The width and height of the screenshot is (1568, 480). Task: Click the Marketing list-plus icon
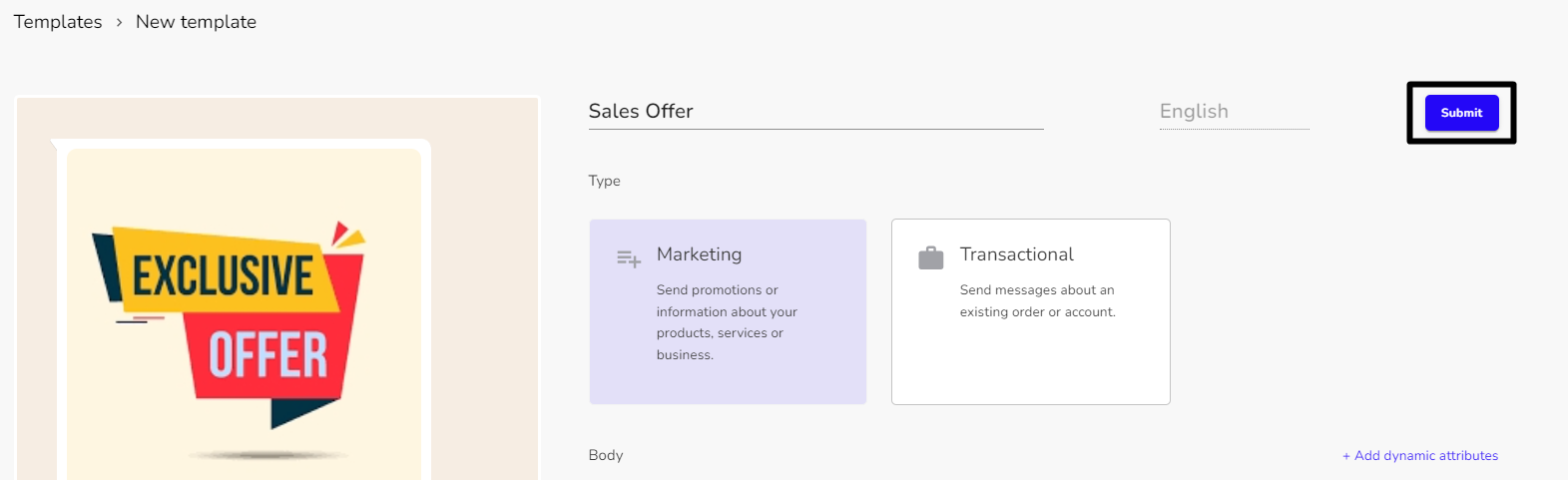(628, 258)
